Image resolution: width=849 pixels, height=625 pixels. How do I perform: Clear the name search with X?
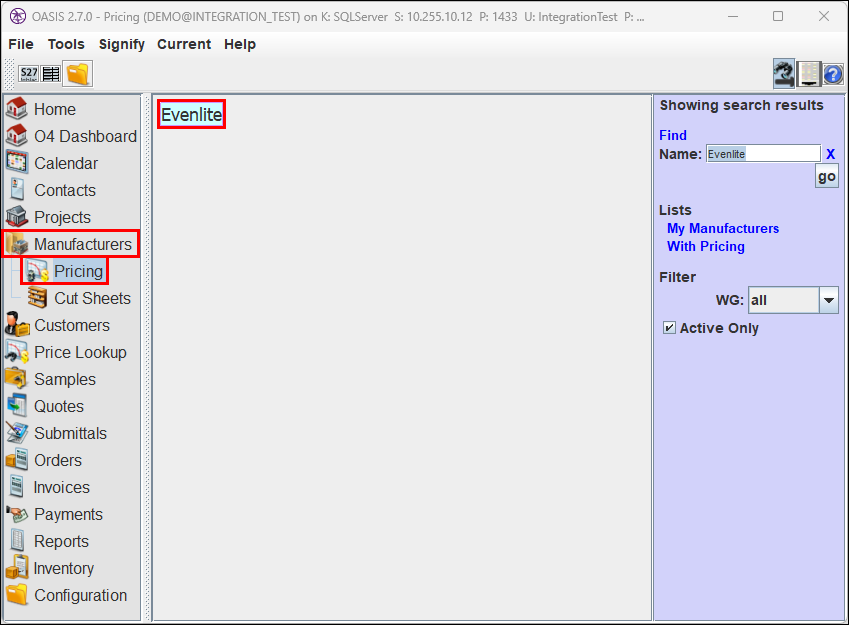(830, 154)
